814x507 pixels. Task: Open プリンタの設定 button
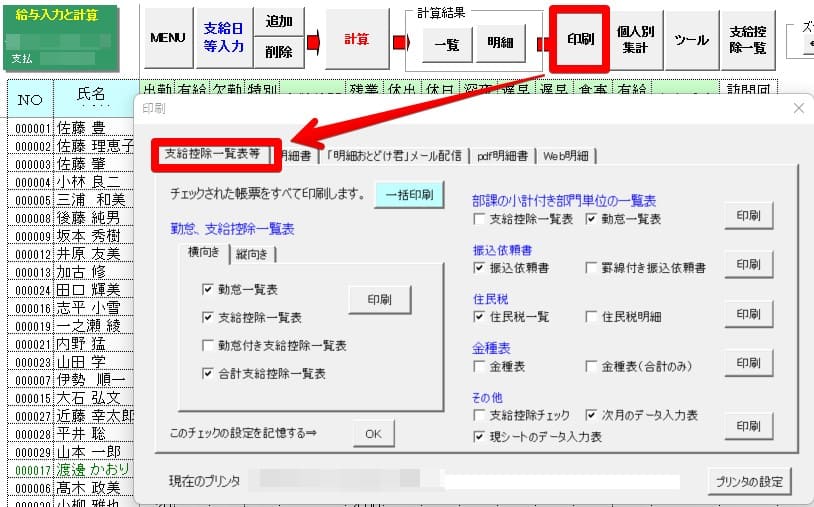pos(748,481)
